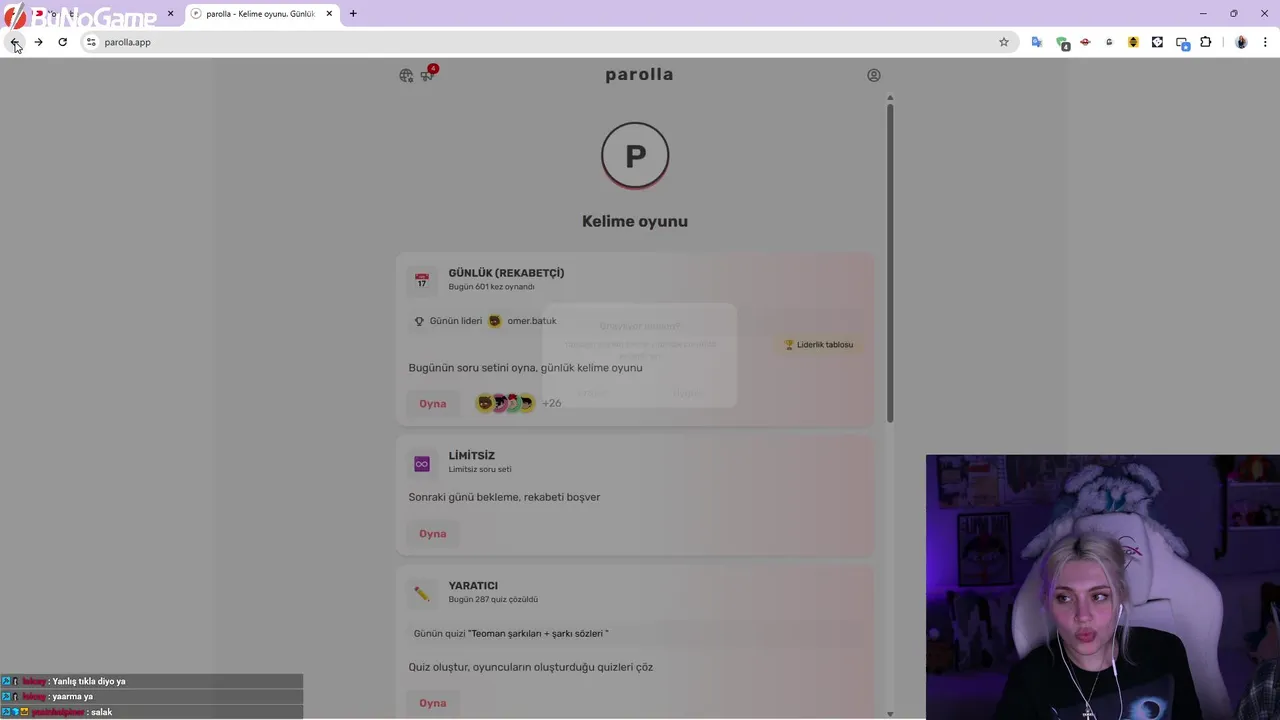The image size is (1280, 720).
Task: Click chat message salak
Action: (x=101, y=712)
